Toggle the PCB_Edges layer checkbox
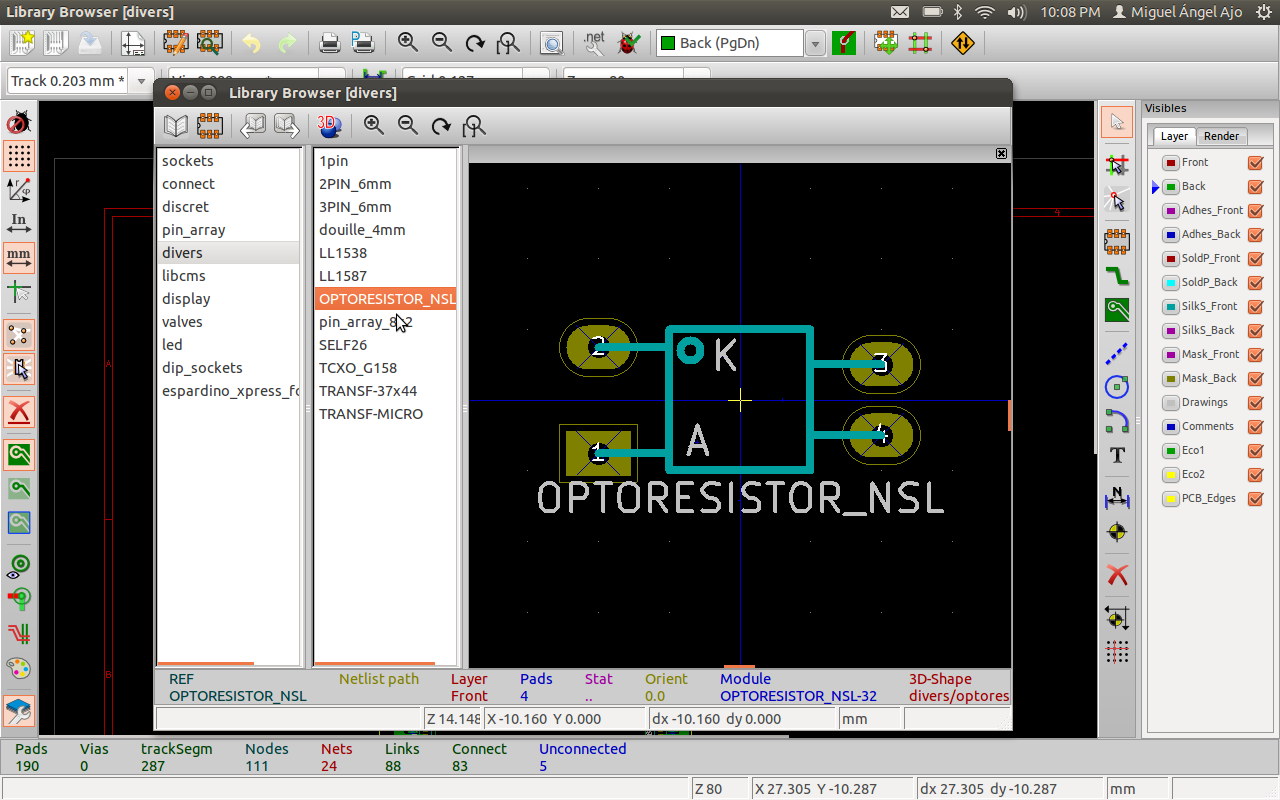 (1255, 499)
